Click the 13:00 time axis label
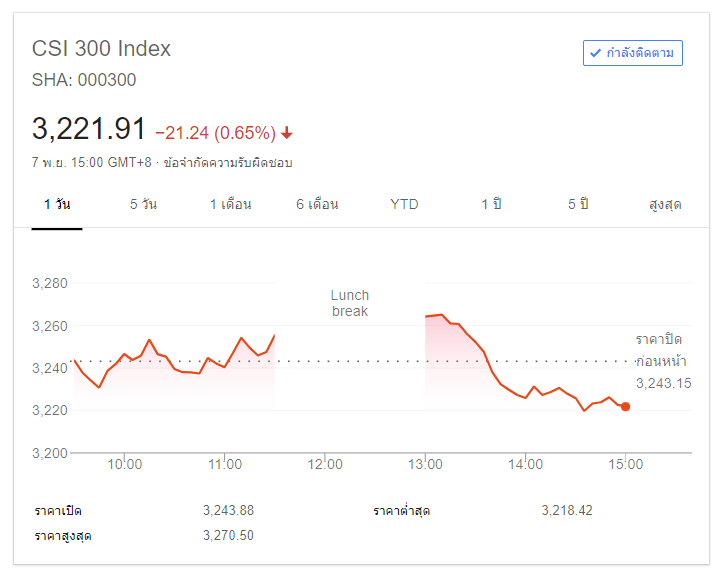Screen dimensions: 723x587 coord(426,464)
